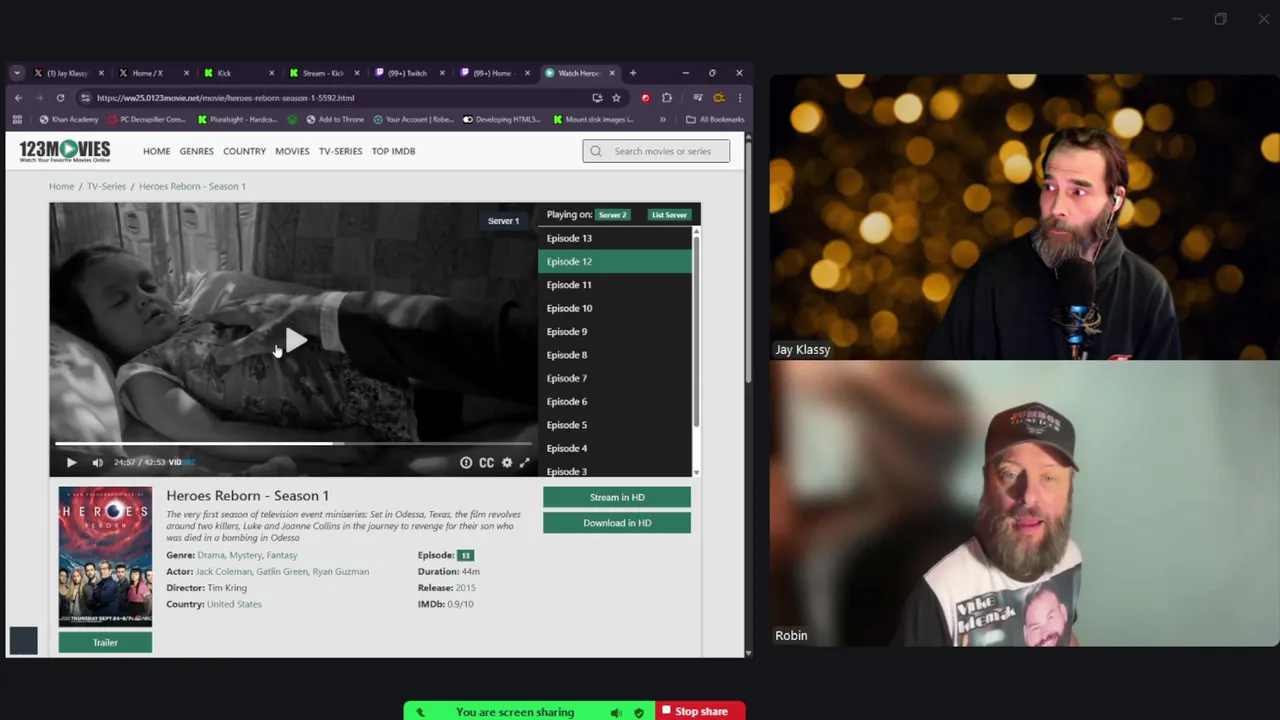Select Episode 9 from the list
This screenshot has height=720, width=1280.
pos(615,332)
